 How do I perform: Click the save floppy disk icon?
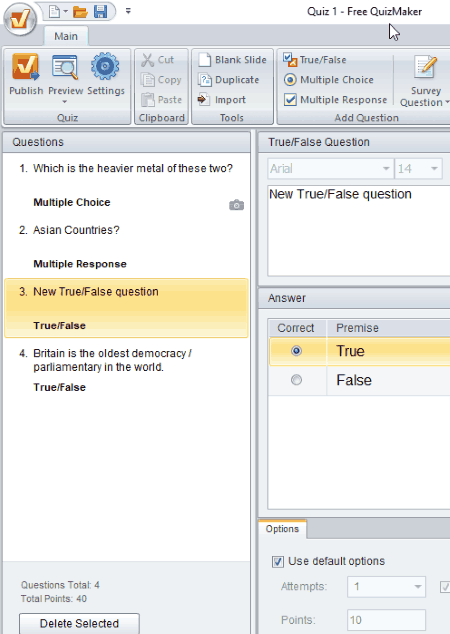[100, 11]
